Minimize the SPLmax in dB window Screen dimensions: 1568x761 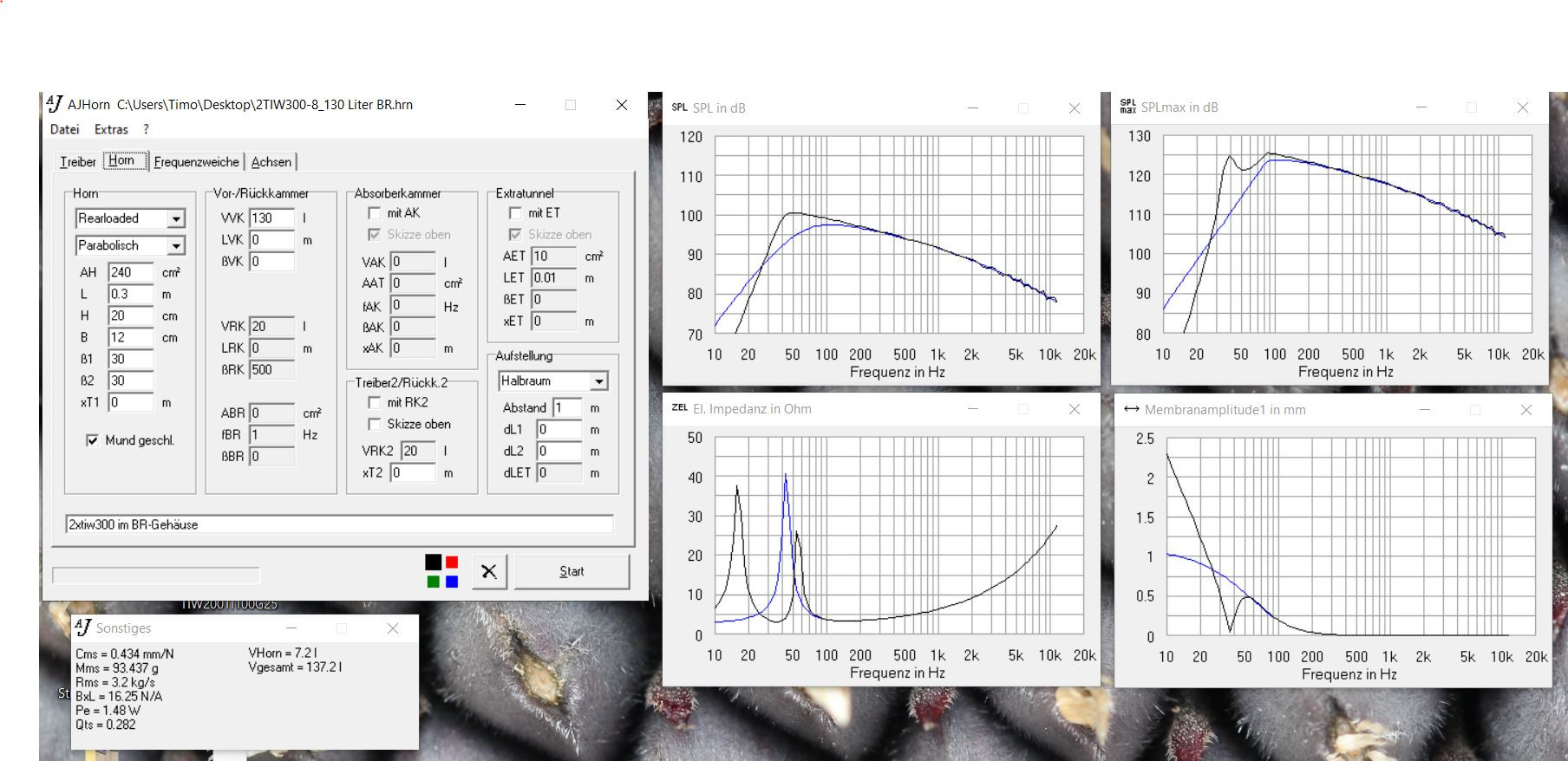1421,107
